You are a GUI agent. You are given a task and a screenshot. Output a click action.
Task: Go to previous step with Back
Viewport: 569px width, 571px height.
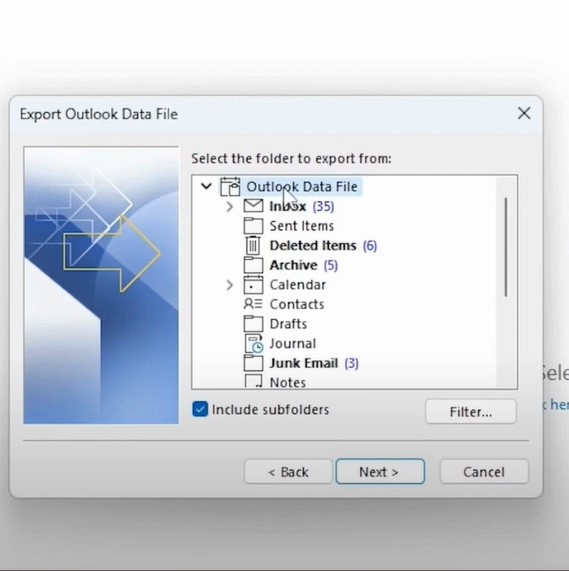pyautogui.click(x=288, y=472)
